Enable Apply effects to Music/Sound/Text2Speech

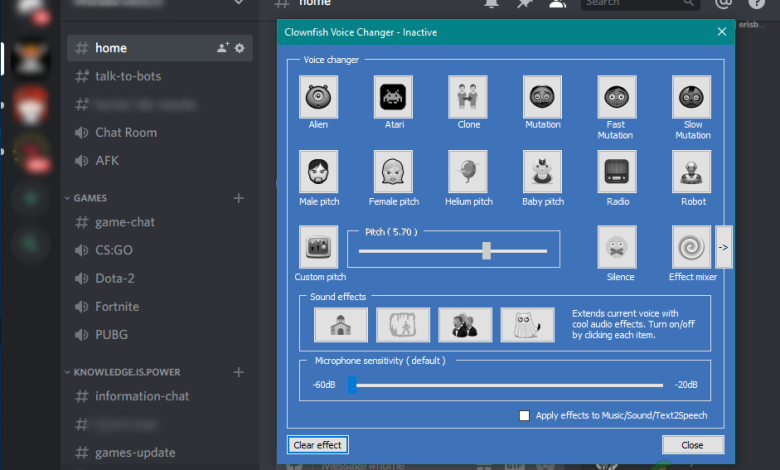click(x=524, y=415)
